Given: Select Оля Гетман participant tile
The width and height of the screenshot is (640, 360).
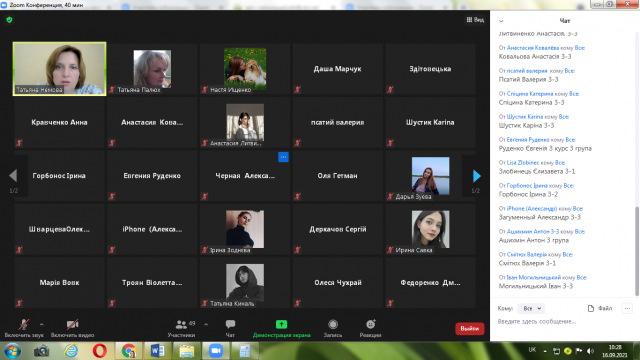Looking at the screenshot, I should pos(338,176).
